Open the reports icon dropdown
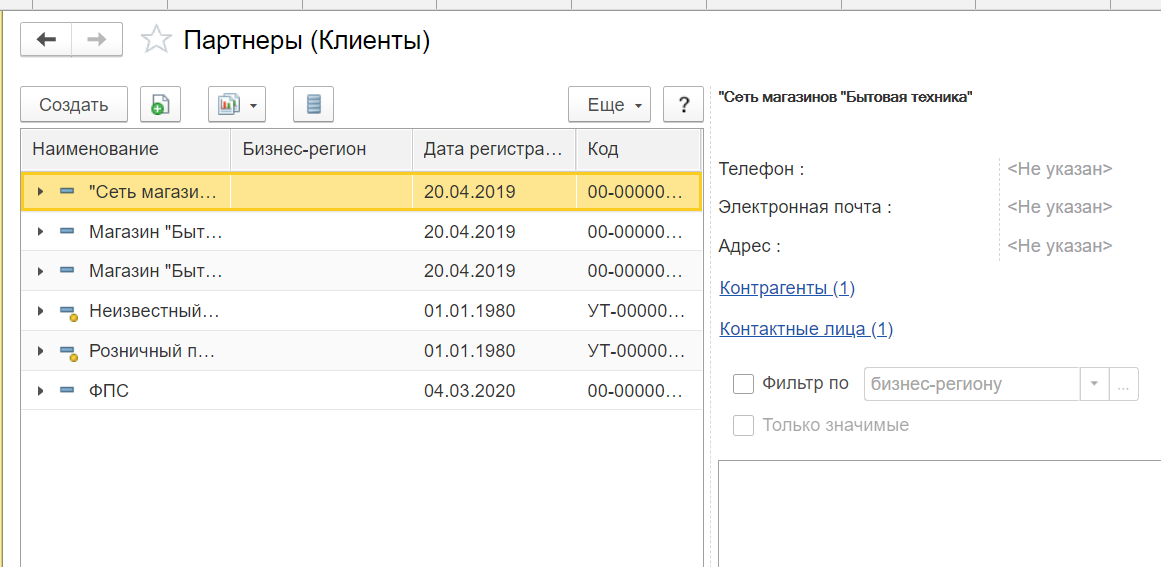This screenshot has width=1161, height=567. pos(237,104)
